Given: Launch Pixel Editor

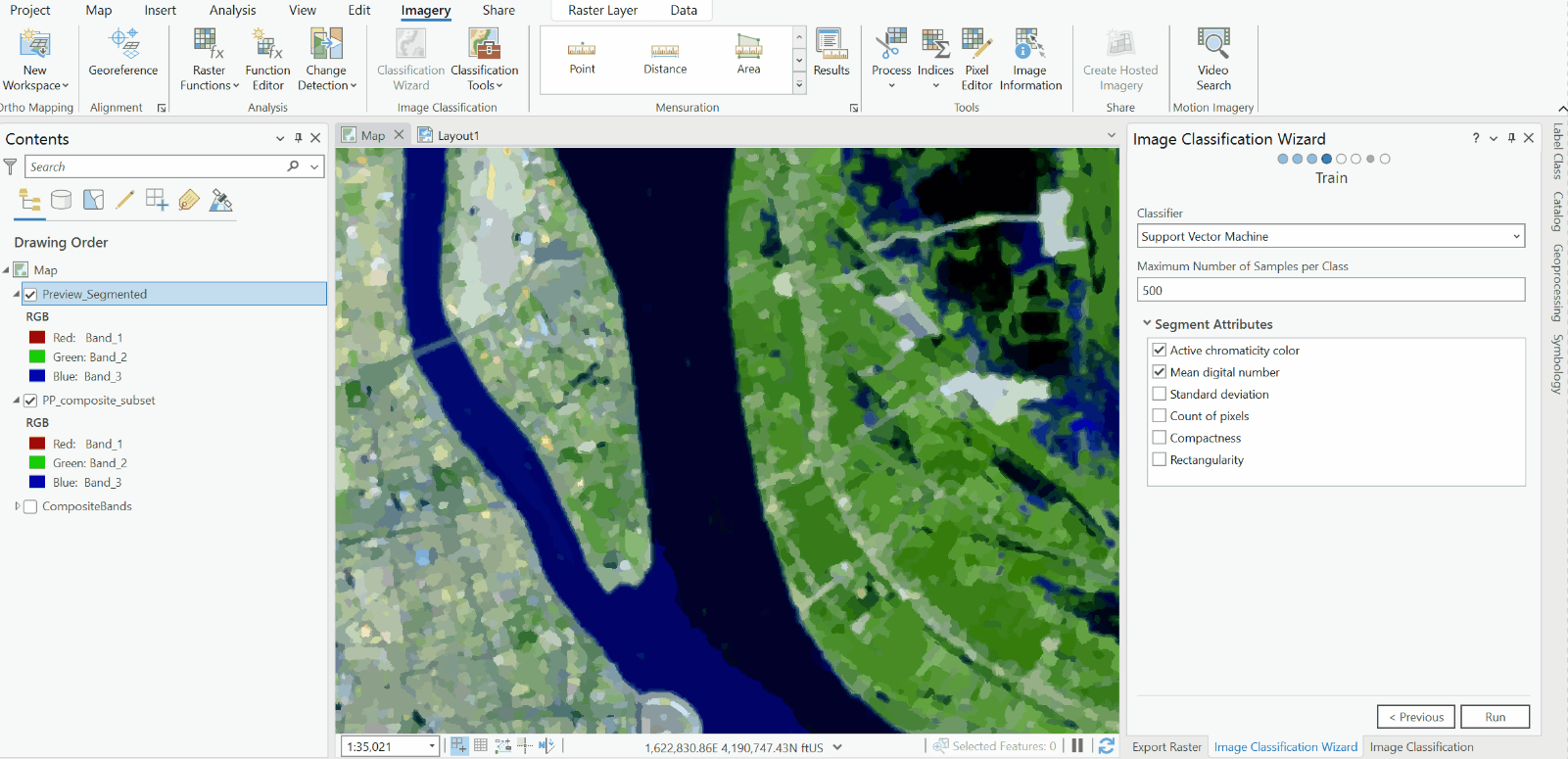Looking at the screenshot, I should point(976,61).
